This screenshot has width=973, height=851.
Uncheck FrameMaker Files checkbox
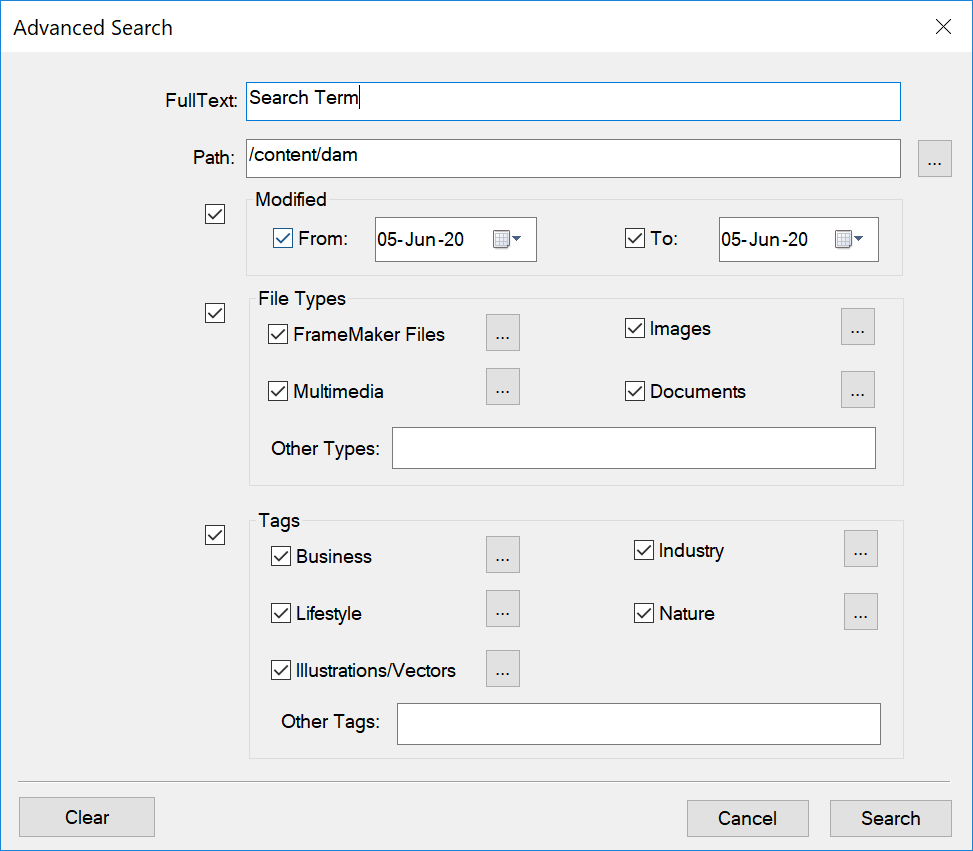278,334
